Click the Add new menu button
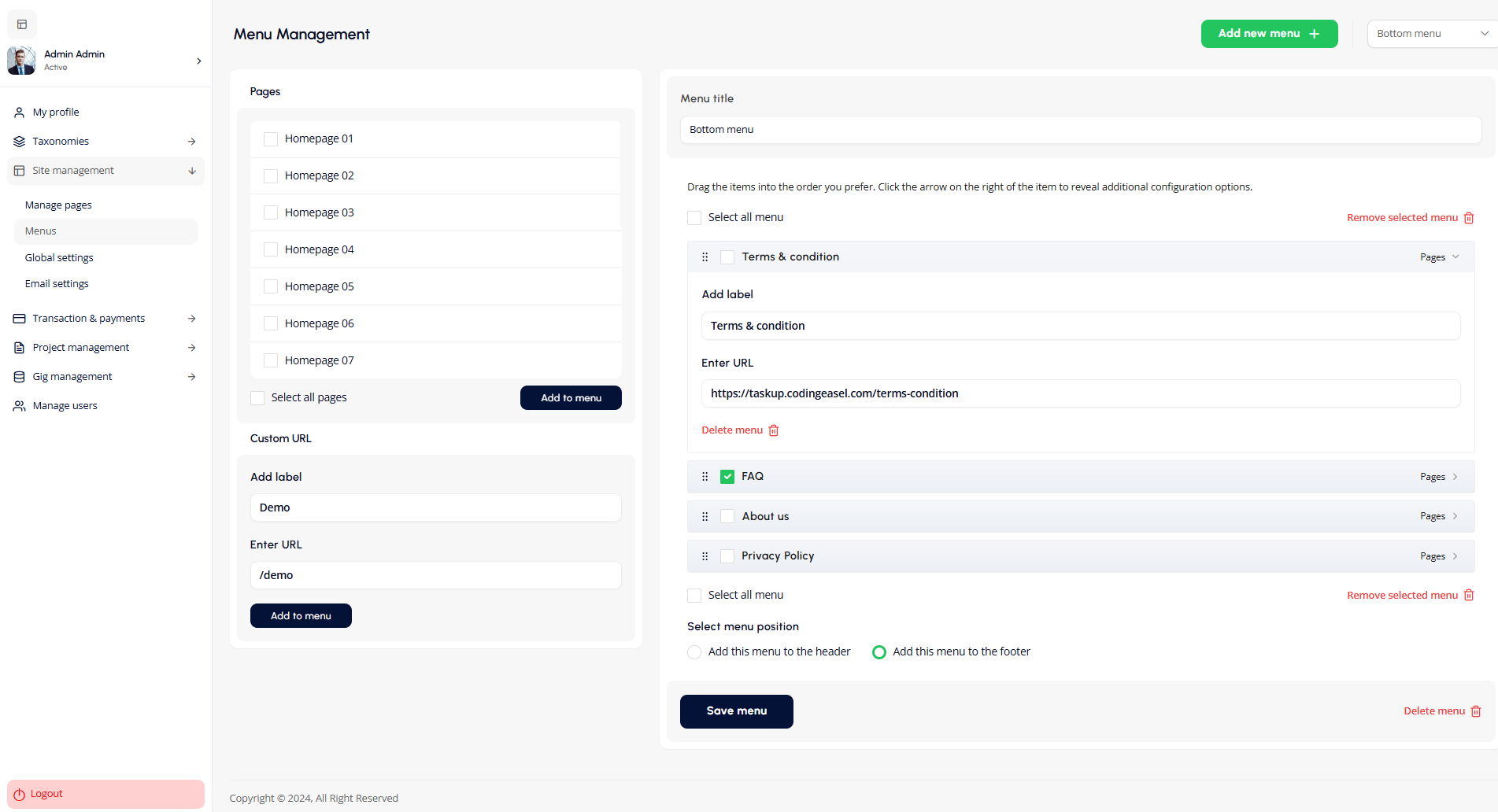 click(1269, 34)
